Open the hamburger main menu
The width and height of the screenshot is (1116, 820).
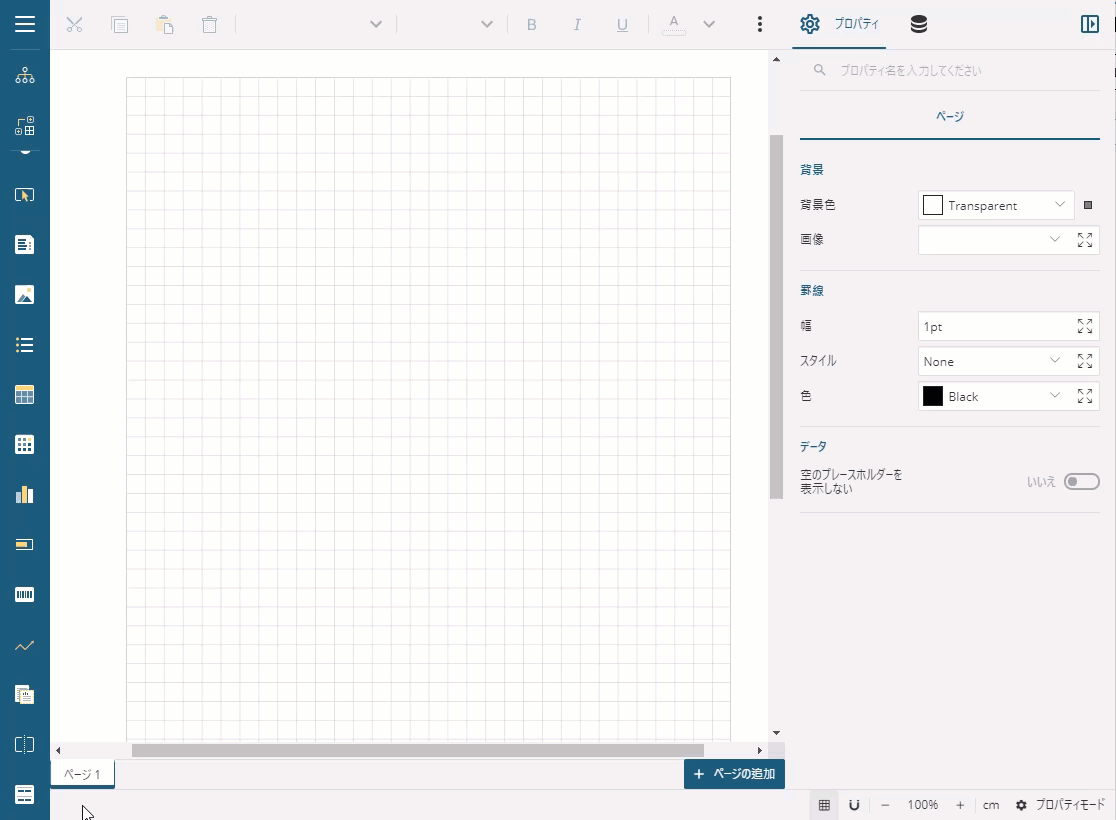[x=25, y=24]
